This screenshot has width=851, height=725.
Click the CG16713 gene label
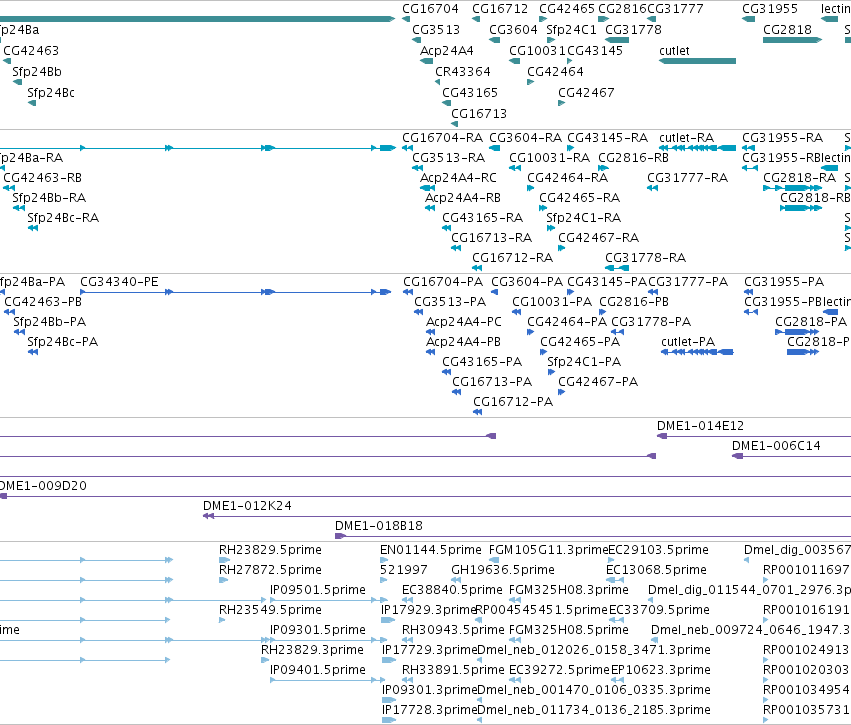coord(479,113)
